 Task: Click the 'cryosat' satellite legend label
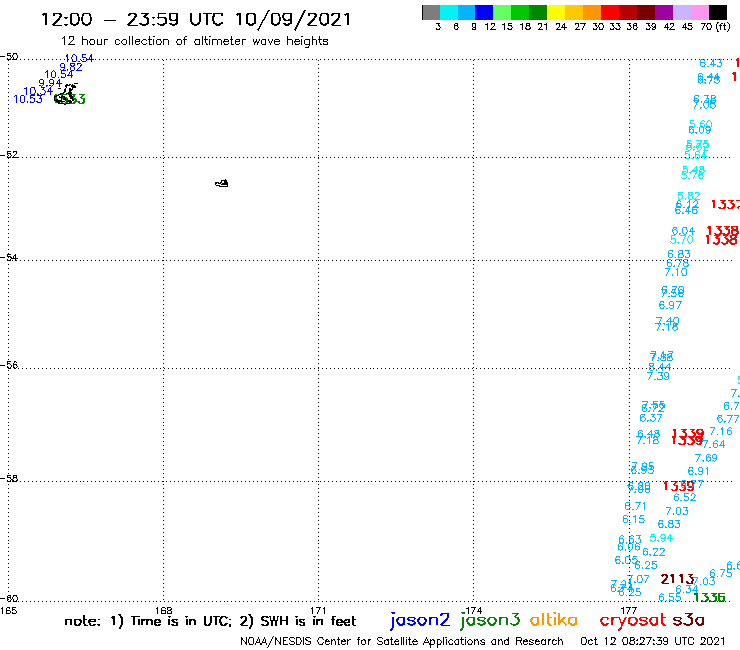(633, 620)
